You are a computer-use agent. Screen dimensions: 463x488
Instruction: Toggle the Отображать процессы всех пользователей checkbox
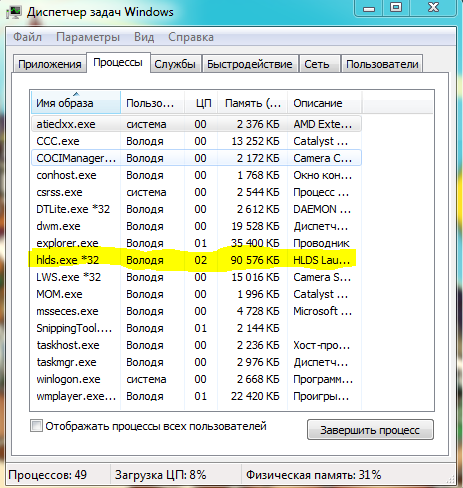point(36,426)
